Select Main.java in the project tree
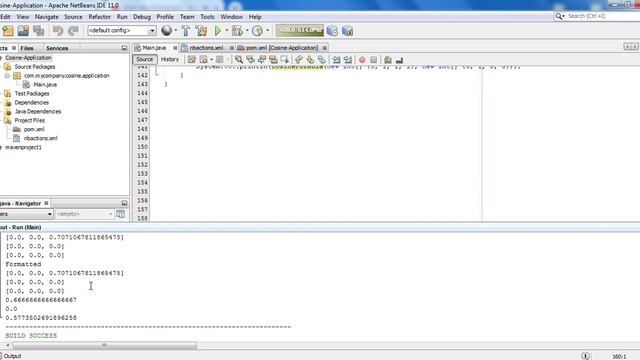This screenshot has width=640, height=360. pyautogui.click(x=45, y=84)
